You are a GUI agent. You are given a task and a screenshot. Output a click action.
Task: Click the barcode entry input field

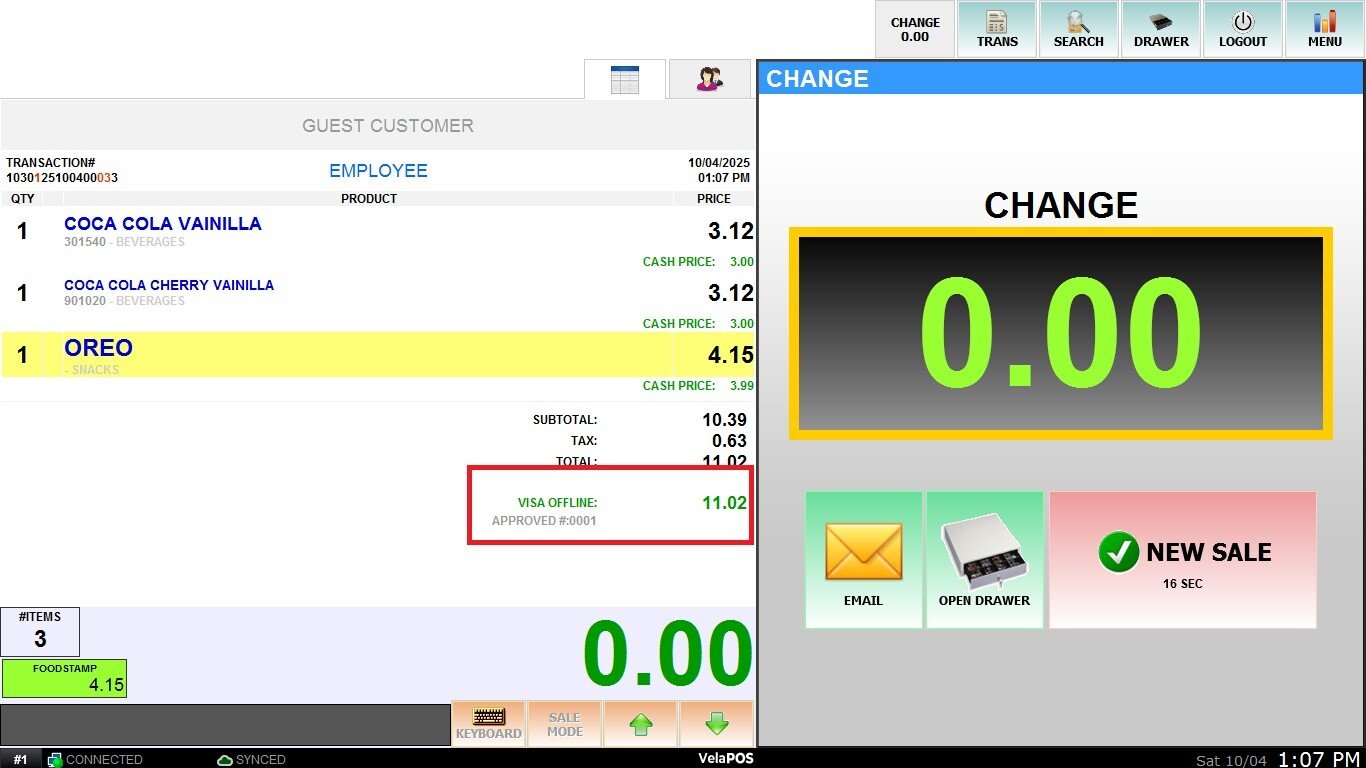(x=225, y=724)
